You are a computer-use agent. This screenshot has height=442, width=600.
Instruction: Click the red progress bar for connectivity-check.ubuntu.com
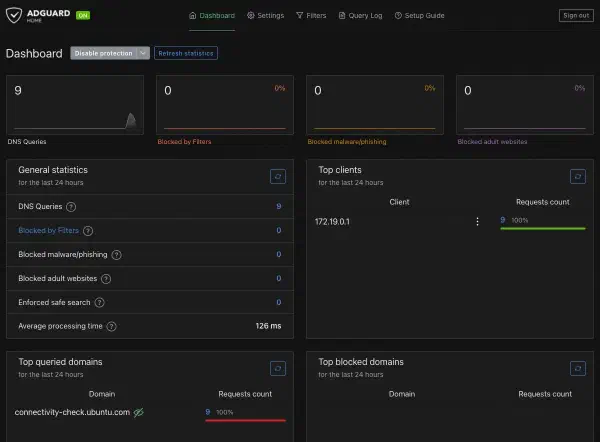[246, 421]
